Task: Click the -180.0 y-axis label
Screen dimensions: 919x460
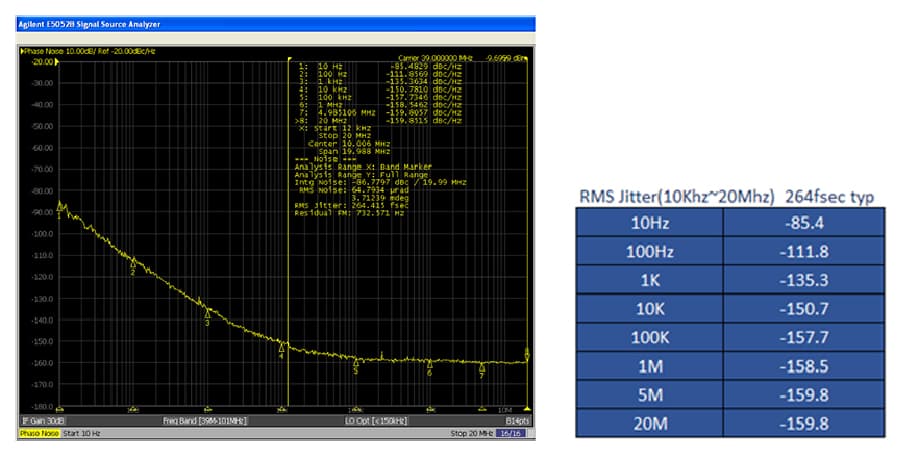Action: [42, 406]
